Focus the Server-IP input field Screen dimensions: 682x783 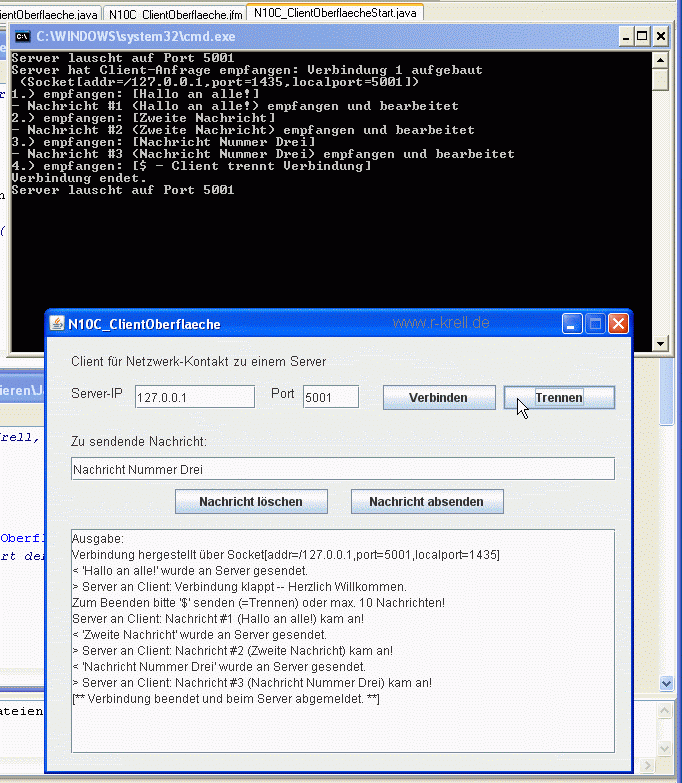pyautogui.click(x=195, y=397)
